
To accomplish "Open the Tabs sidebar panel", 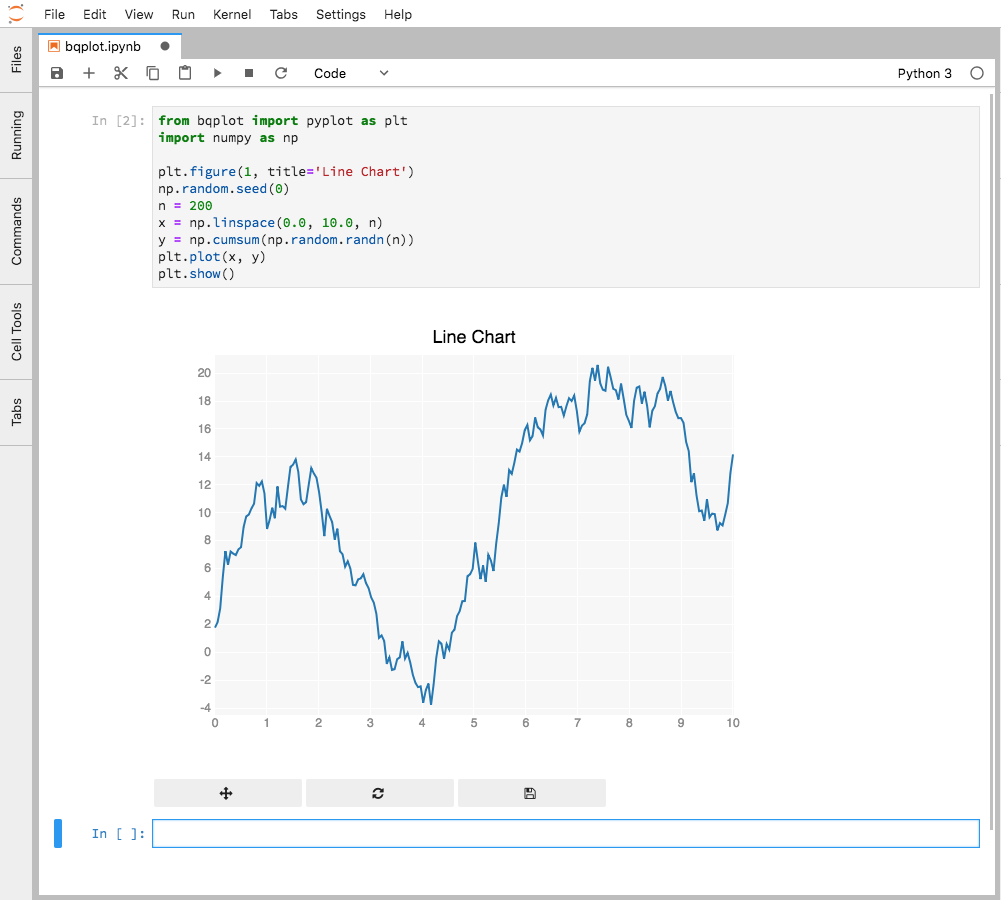I will click(x=16, y=412).
